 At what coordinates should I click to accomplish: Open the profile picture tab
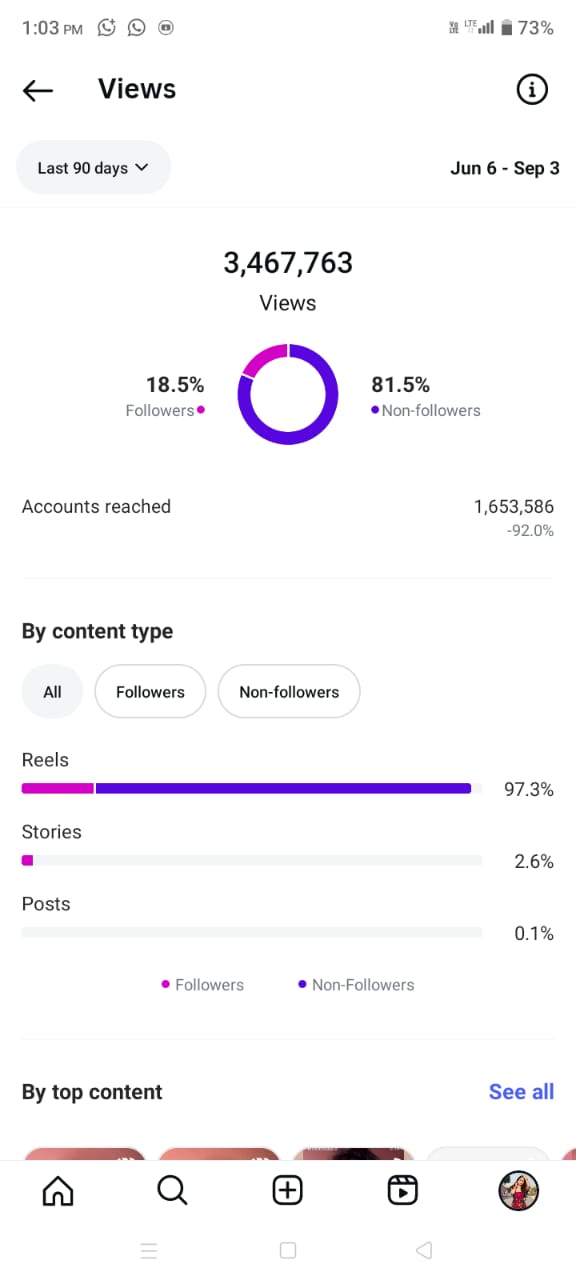(x=518, y=1190)
